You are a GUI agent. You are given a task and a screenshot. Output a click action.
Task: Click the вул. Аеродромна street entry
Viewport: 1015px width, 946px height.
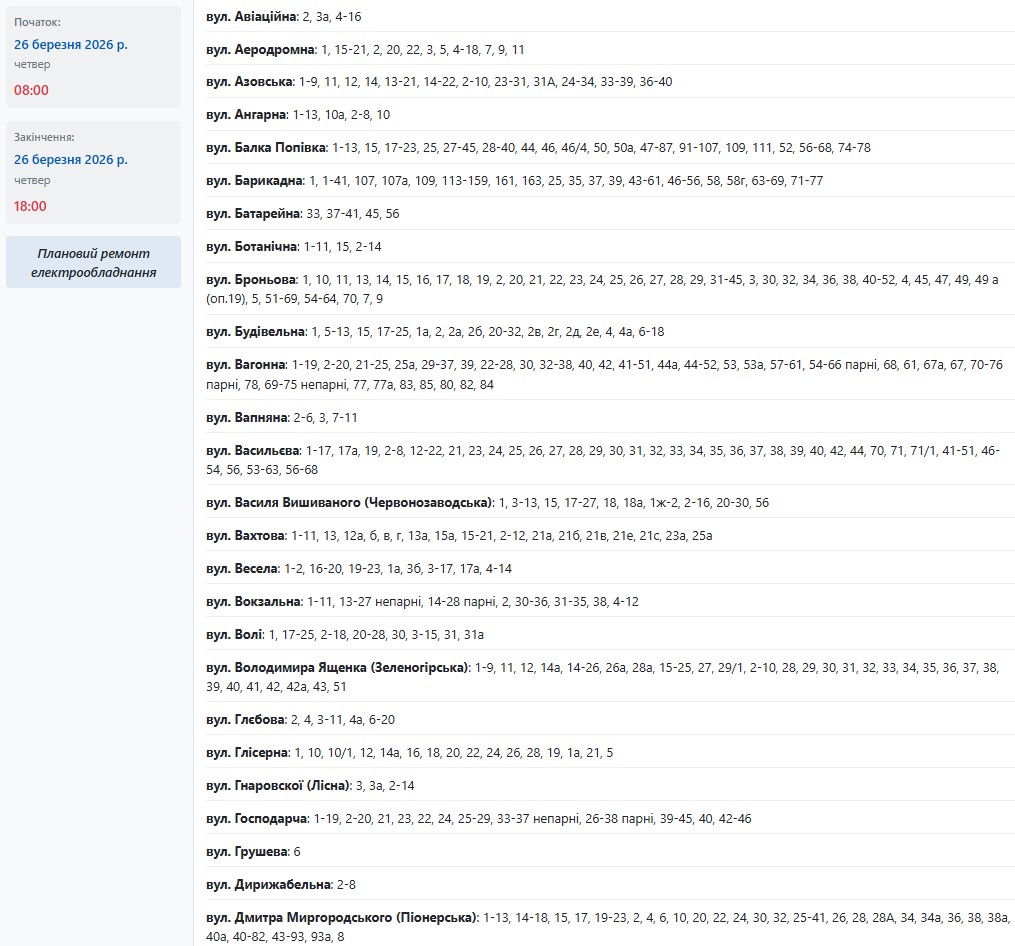tap(260, 49)
